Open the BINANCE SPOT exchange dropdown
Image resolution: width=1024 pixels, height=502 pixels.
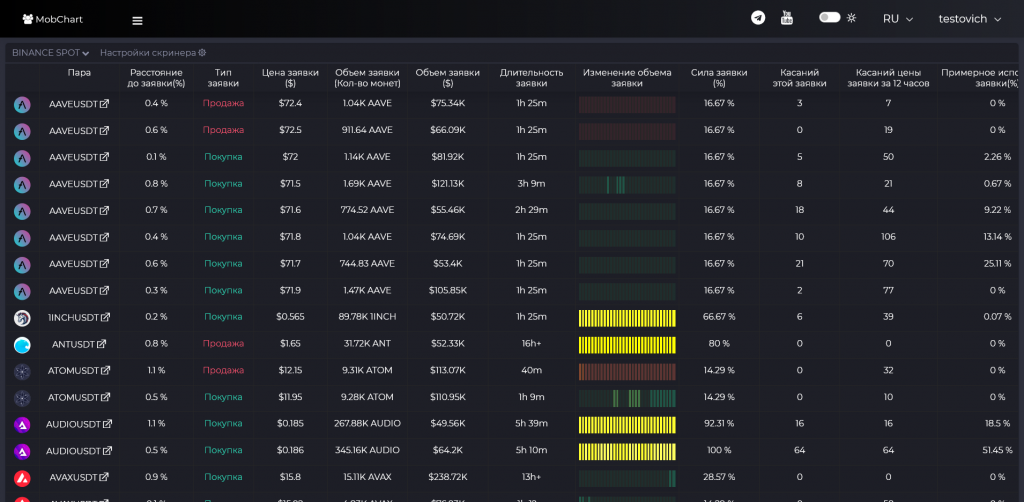[50, 53]
